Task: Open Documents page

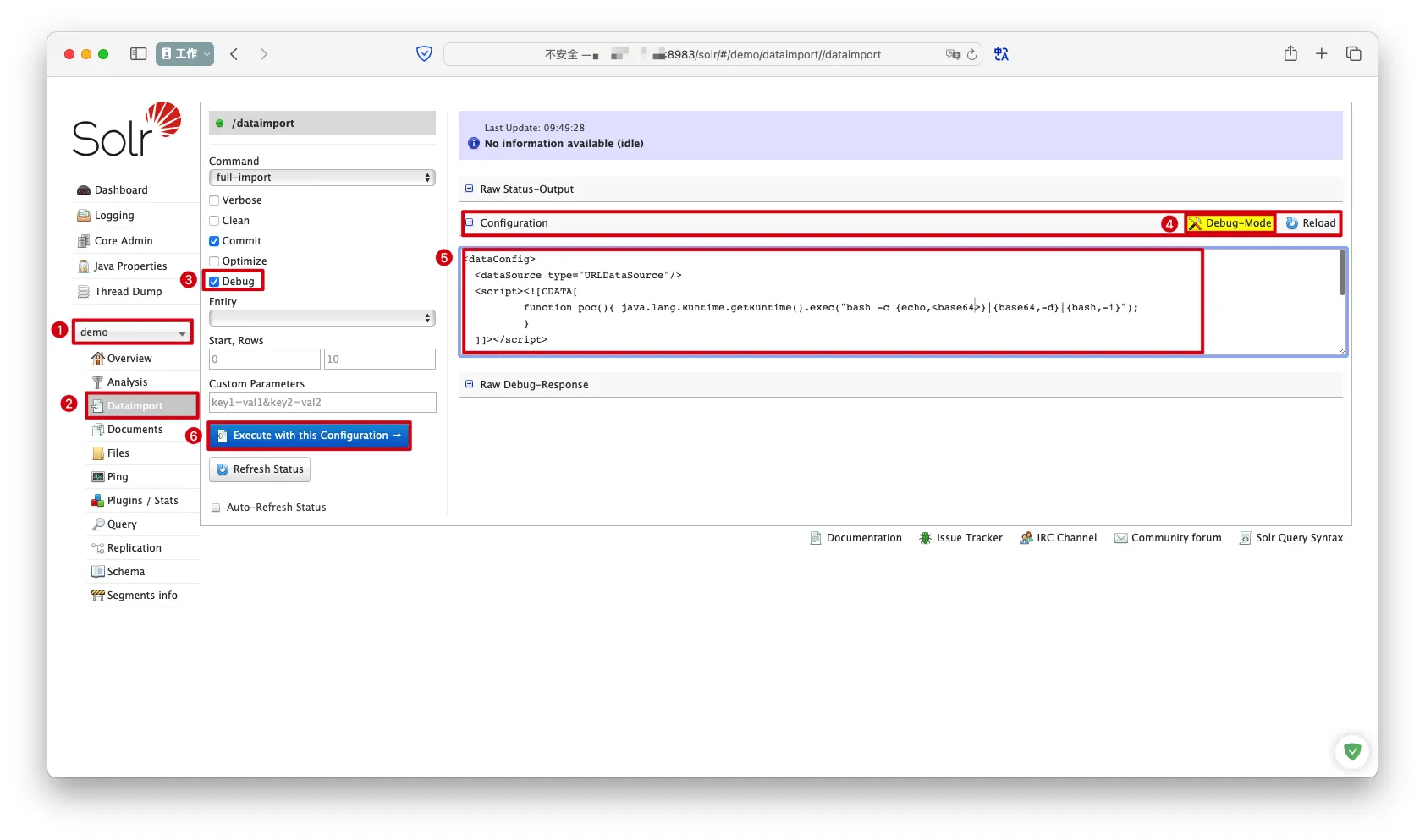Action: tap(135, 430)
